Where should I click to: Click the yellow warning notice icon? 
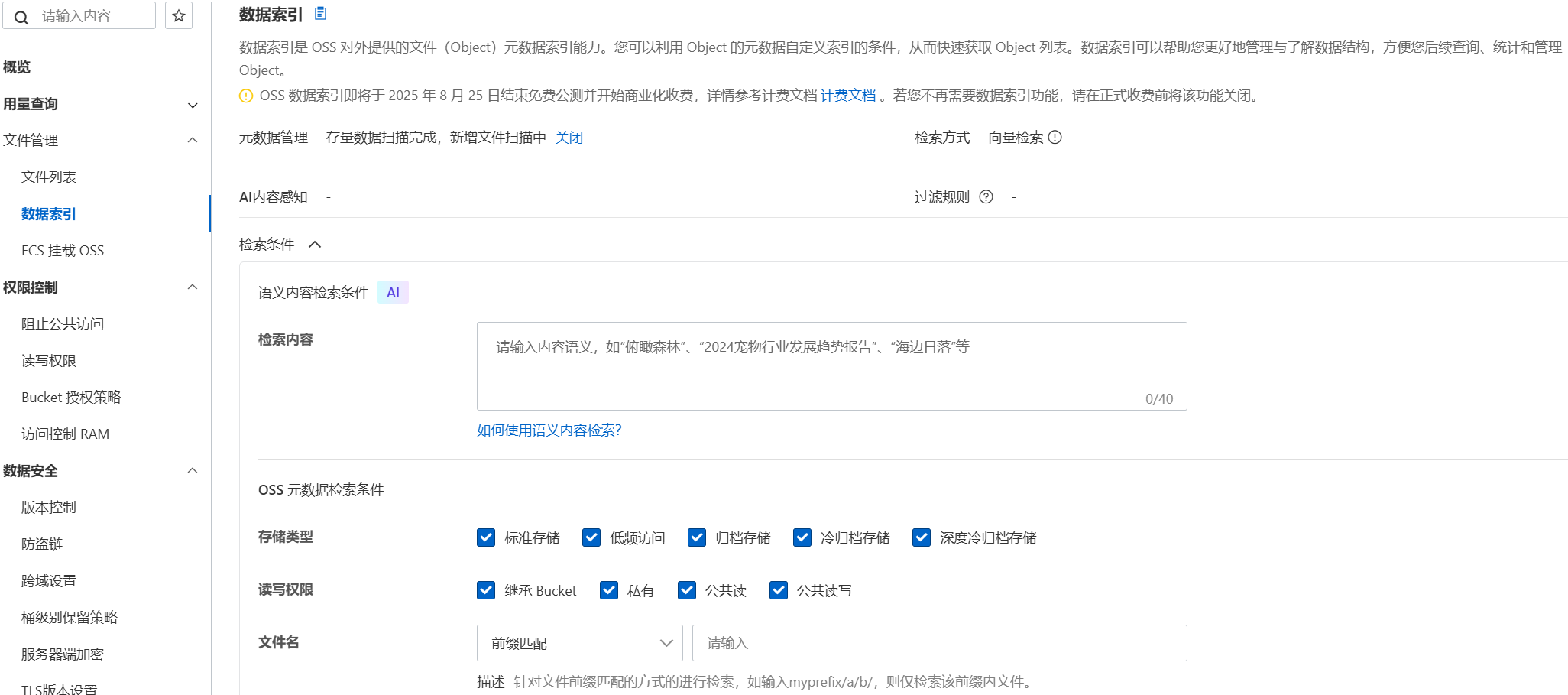coord(246,96)
